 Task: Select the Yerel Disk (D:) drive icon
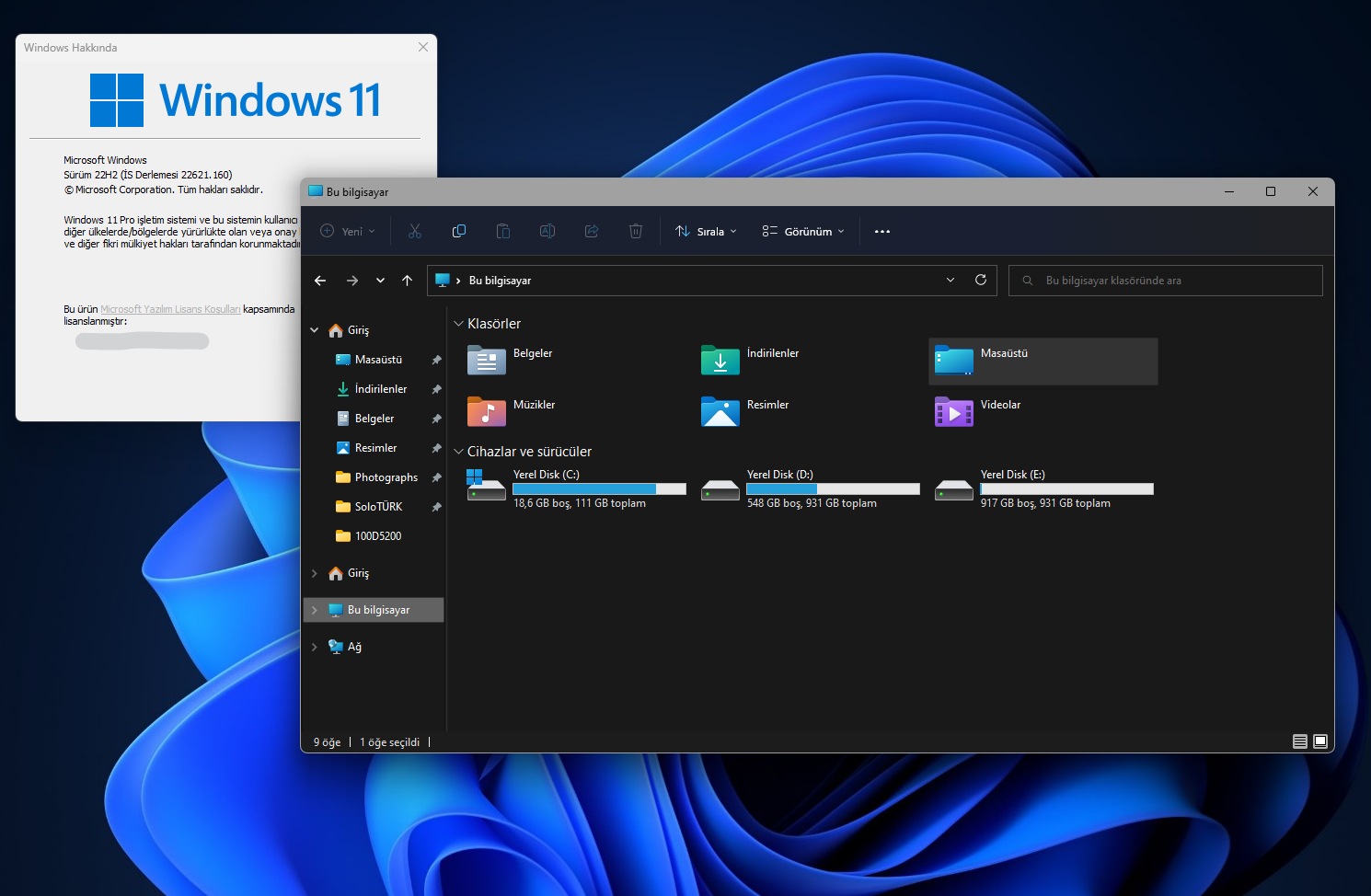(720, 490)
